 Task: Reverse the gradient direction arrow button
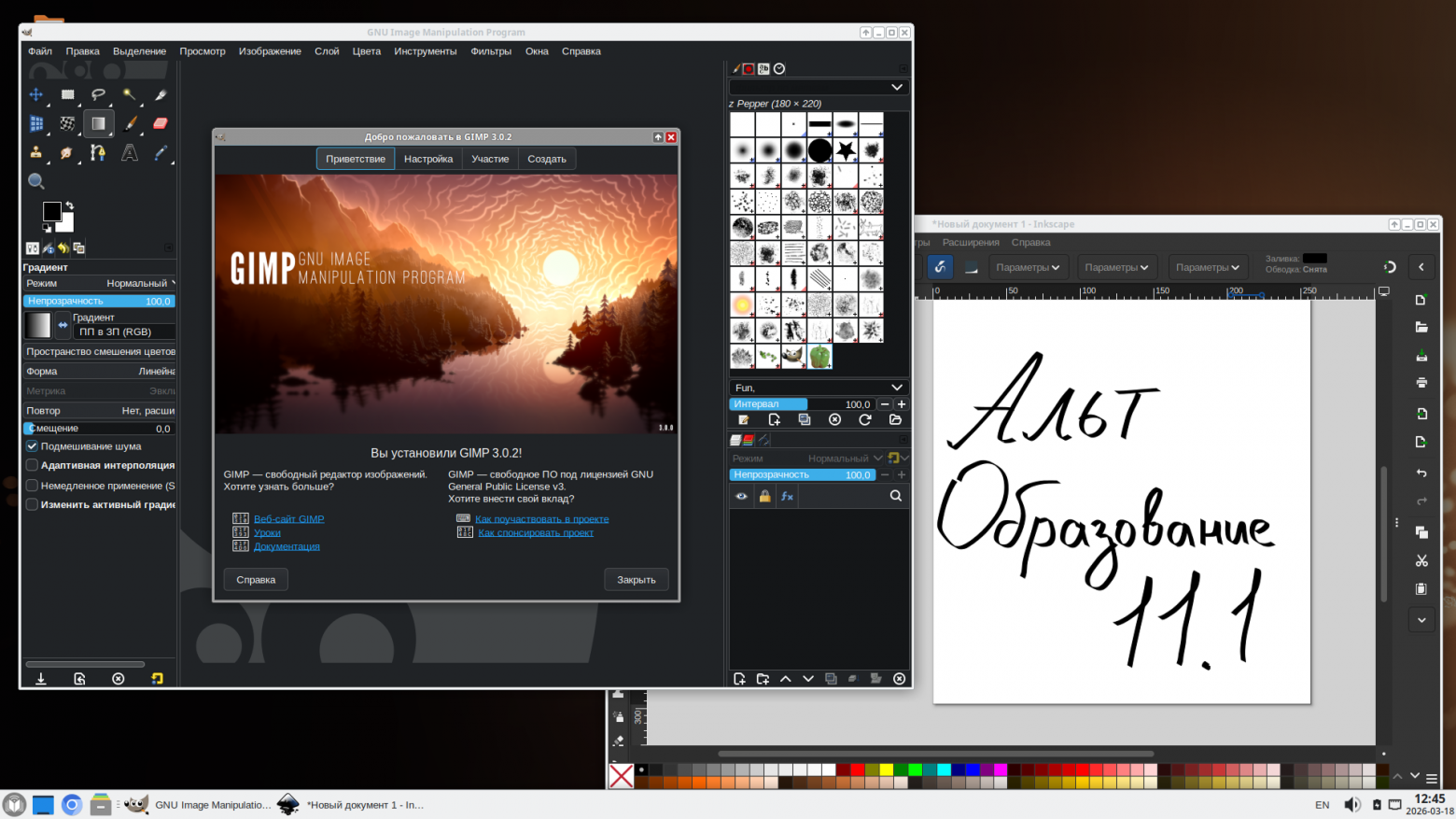tap(63, 325)
